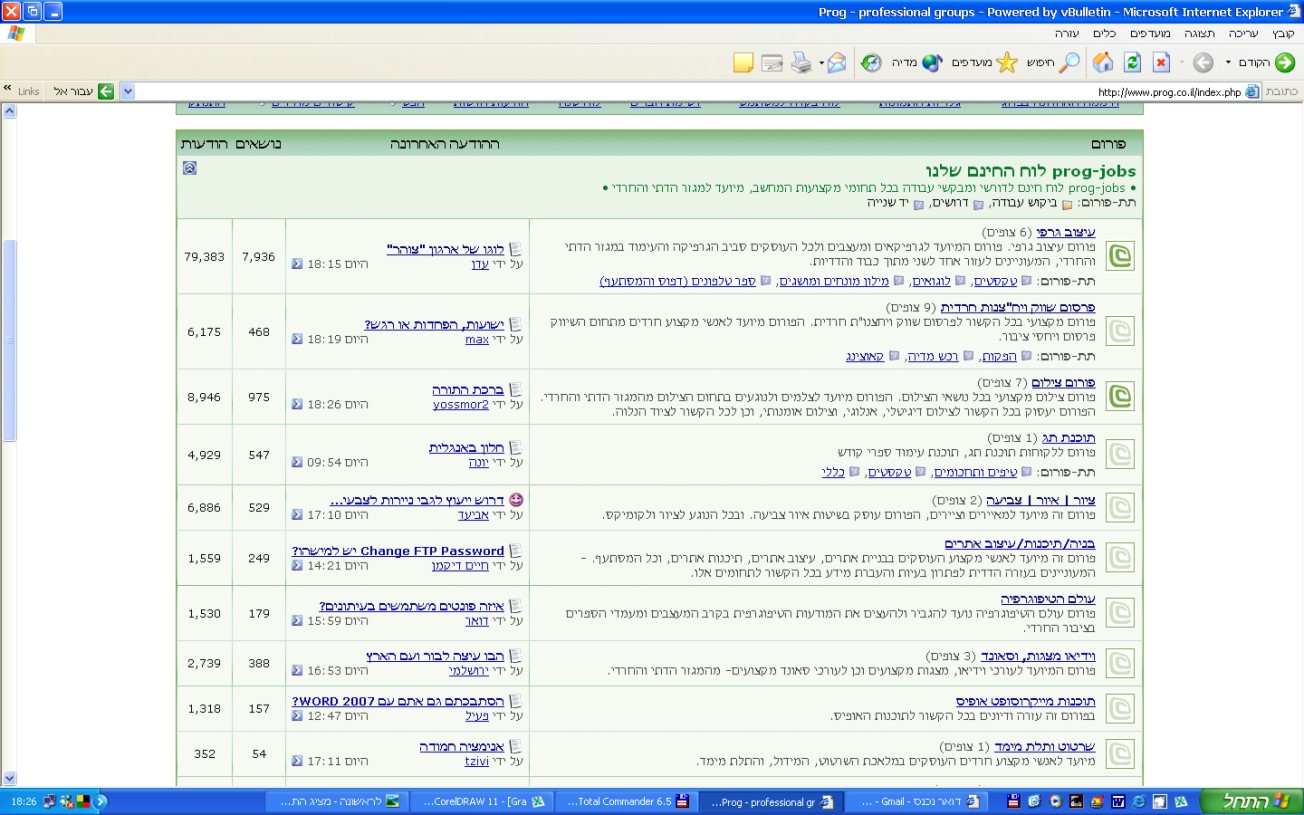The width and height of the screenshot is (1304, 815).
Task: Open the מועדפים (Favorites) menu
Action: pos(1150,33)
